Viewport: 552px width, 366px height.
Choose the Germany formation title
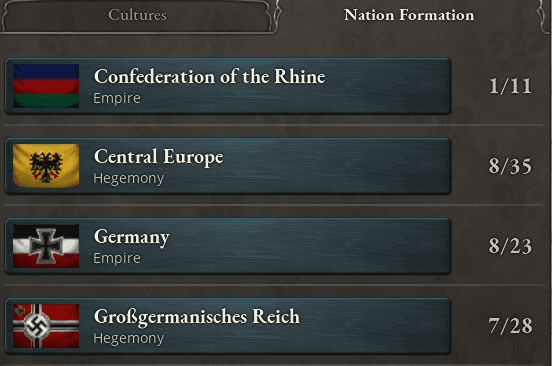tap(132, 237)
